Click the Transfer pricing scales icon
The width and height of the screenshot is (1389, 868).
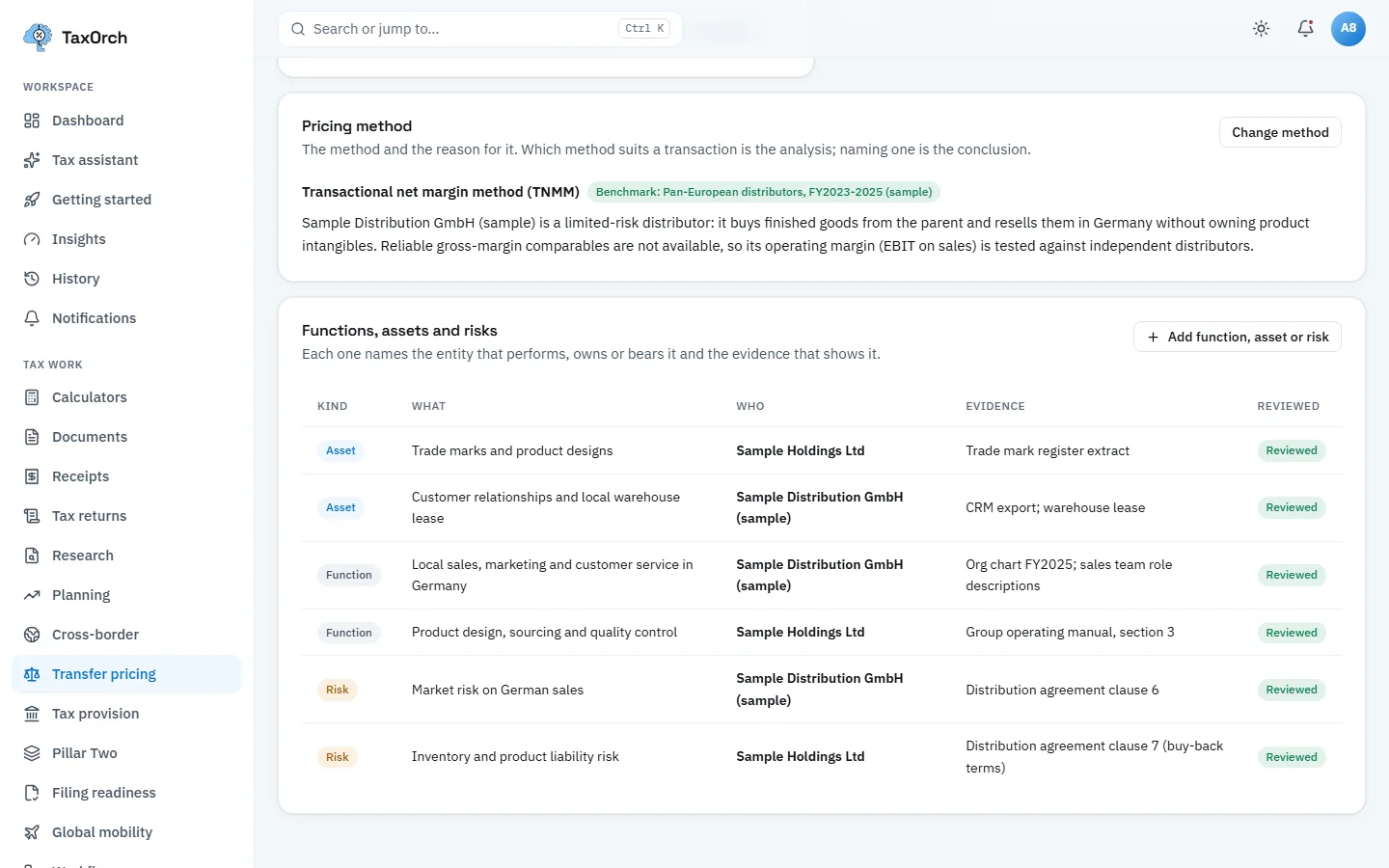[32, 674]
